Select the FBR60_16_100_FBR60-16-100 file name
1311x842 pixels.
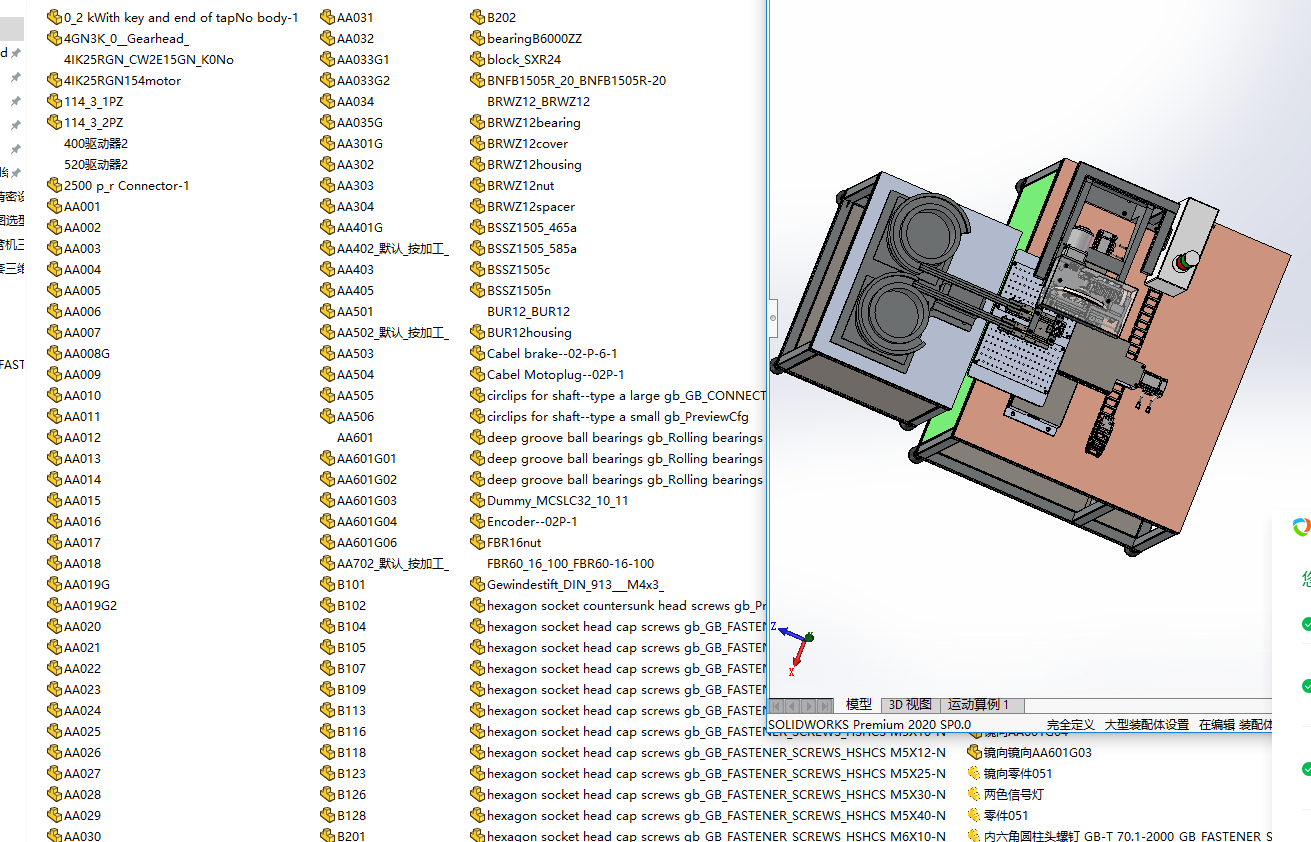click(x=570, y=564)
